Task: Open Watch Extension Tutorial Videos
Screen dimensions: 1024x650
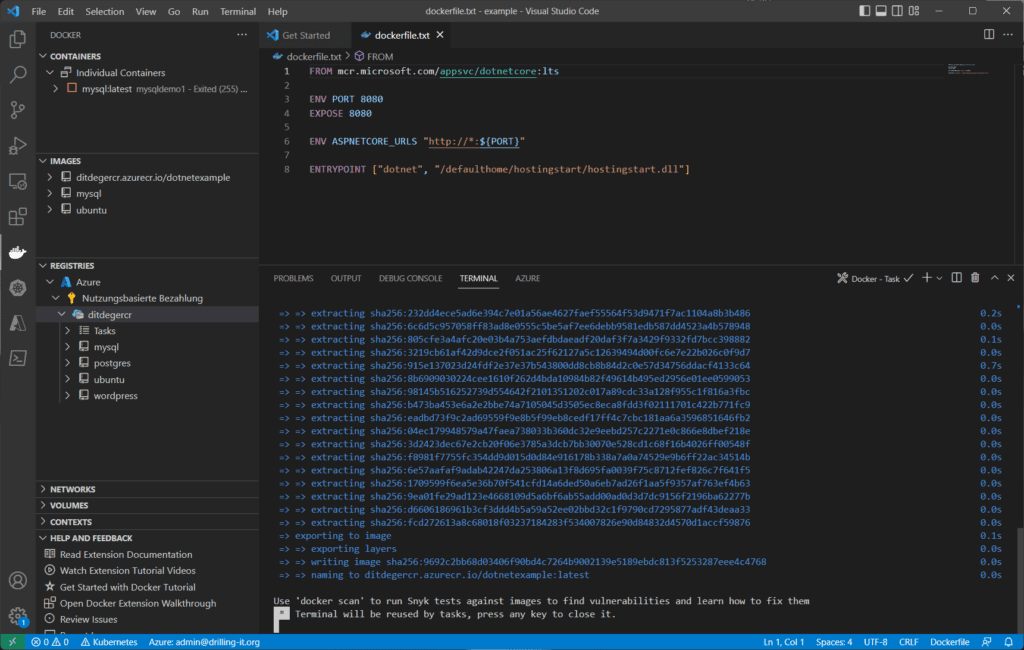Action: 127,570
